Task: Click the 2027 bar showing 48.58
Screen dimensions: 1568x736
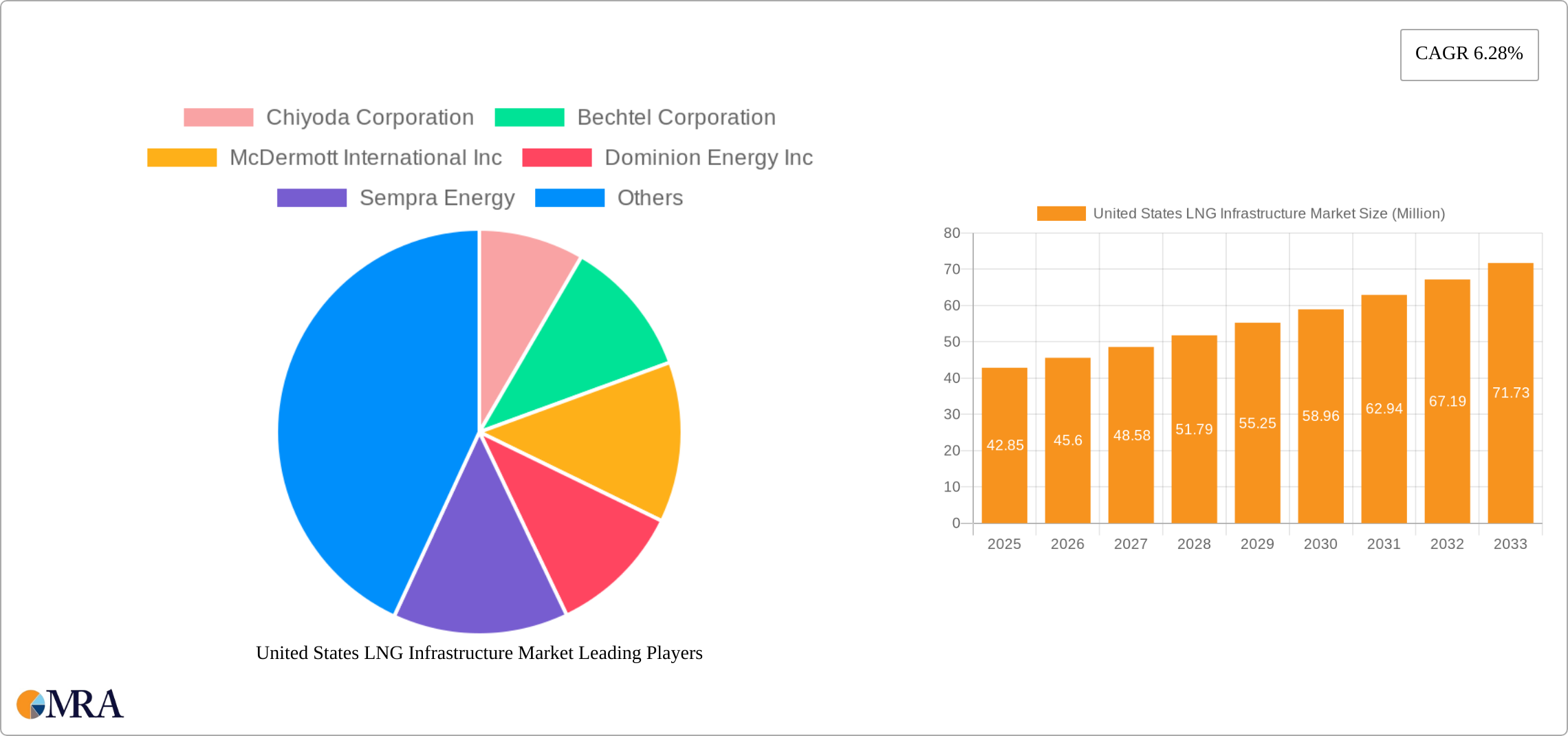Action: pos(1131,435)
